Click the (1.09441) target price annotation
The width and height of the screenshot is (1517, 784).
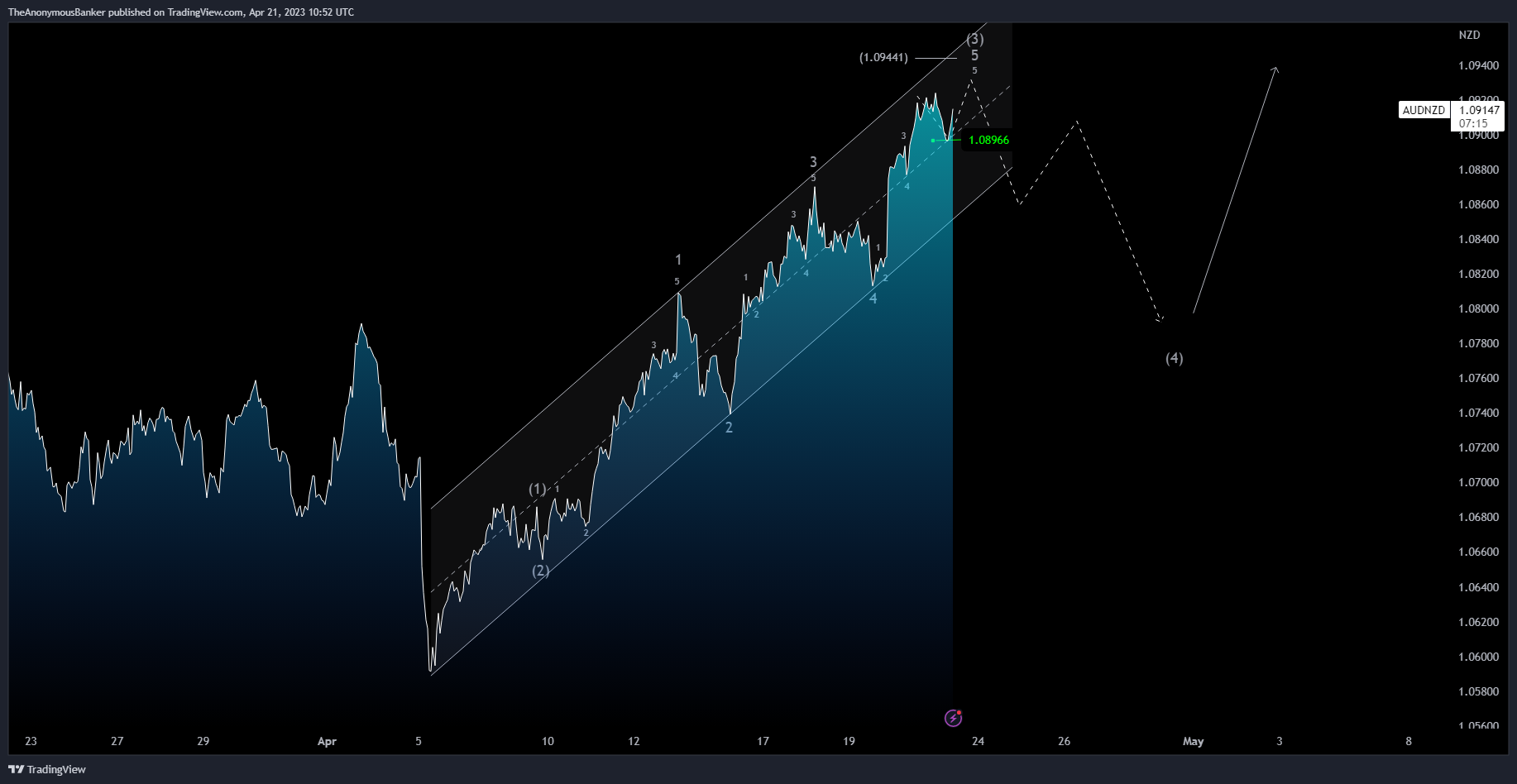[883, 58]
